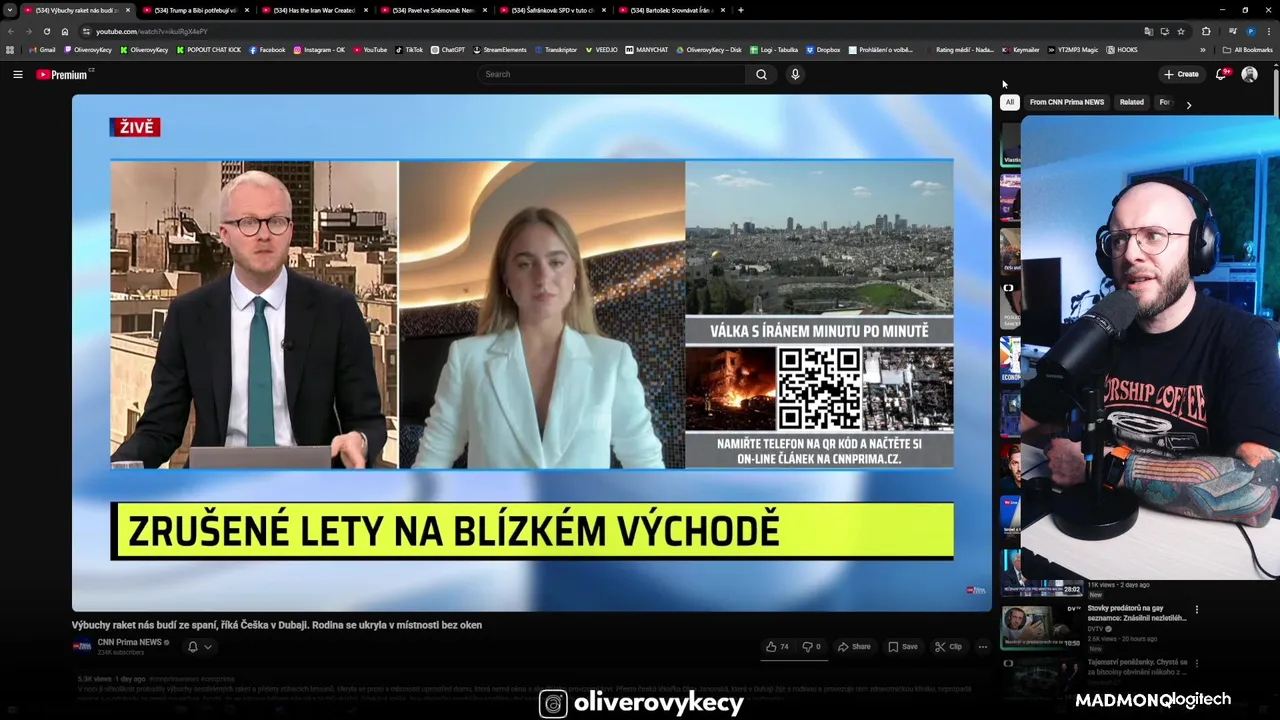This screenshot has width=1280, height=720.
Task: Open the account avatar menu
Action: click(x=1249, y=74)
